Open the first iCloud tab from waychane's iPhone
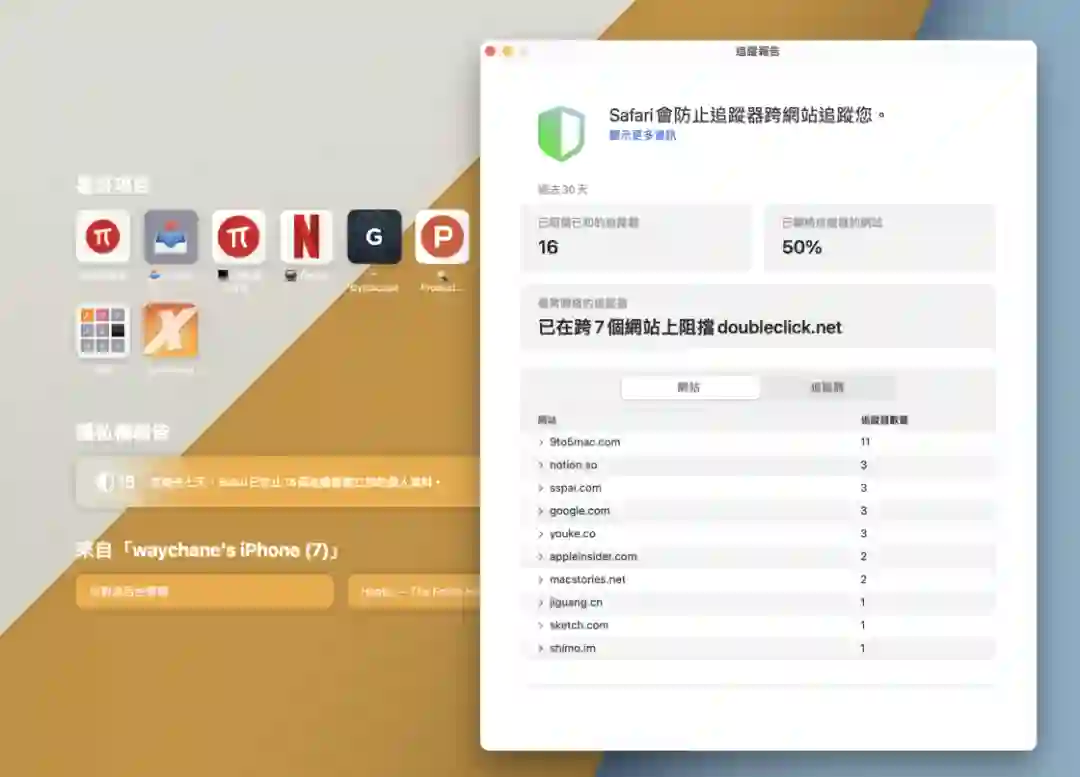The height and width of the screenshot is (777, 1080). [205, 592]
